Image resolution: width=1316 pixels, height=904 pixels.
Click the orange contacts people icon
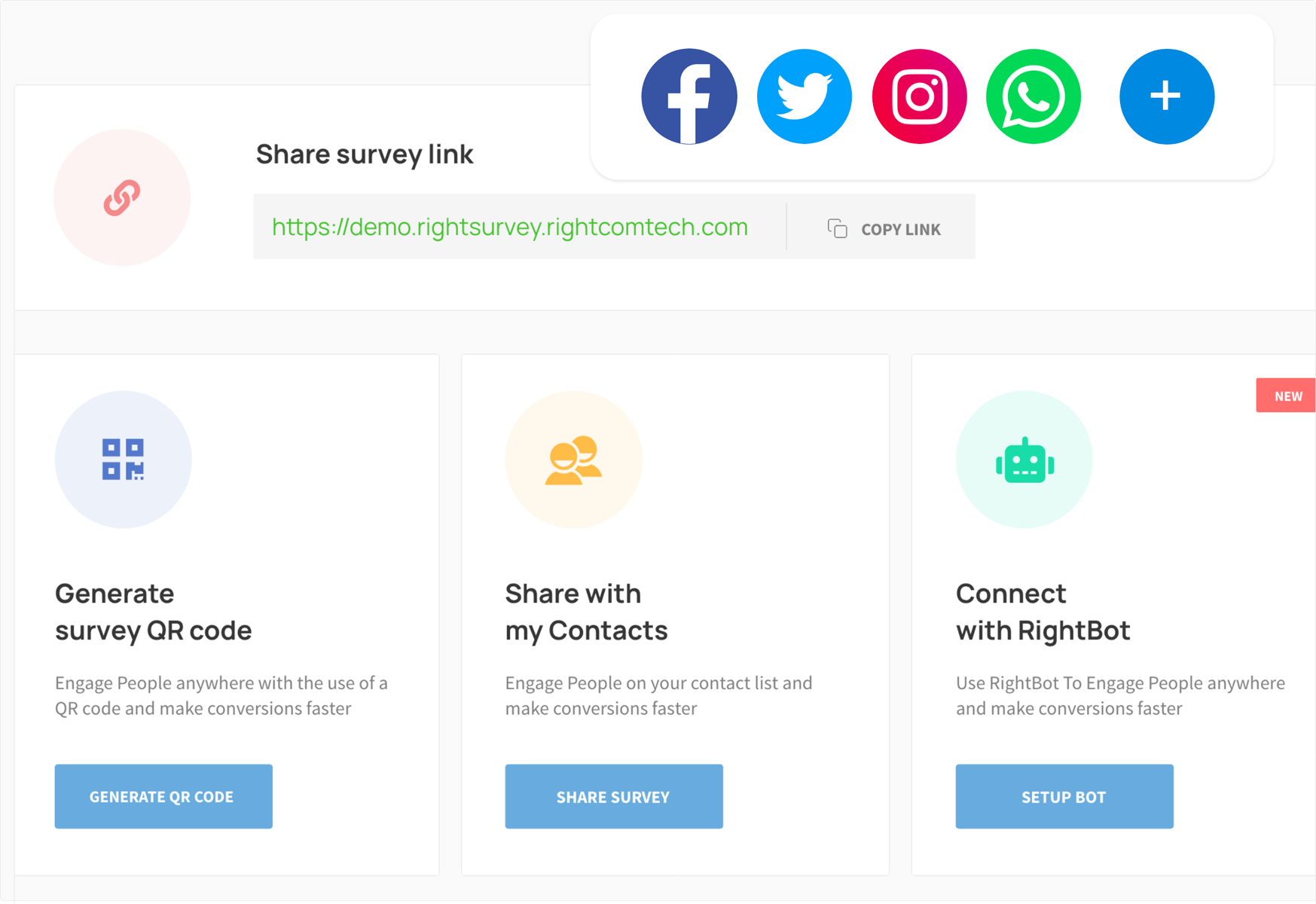(x=573, y=459)
